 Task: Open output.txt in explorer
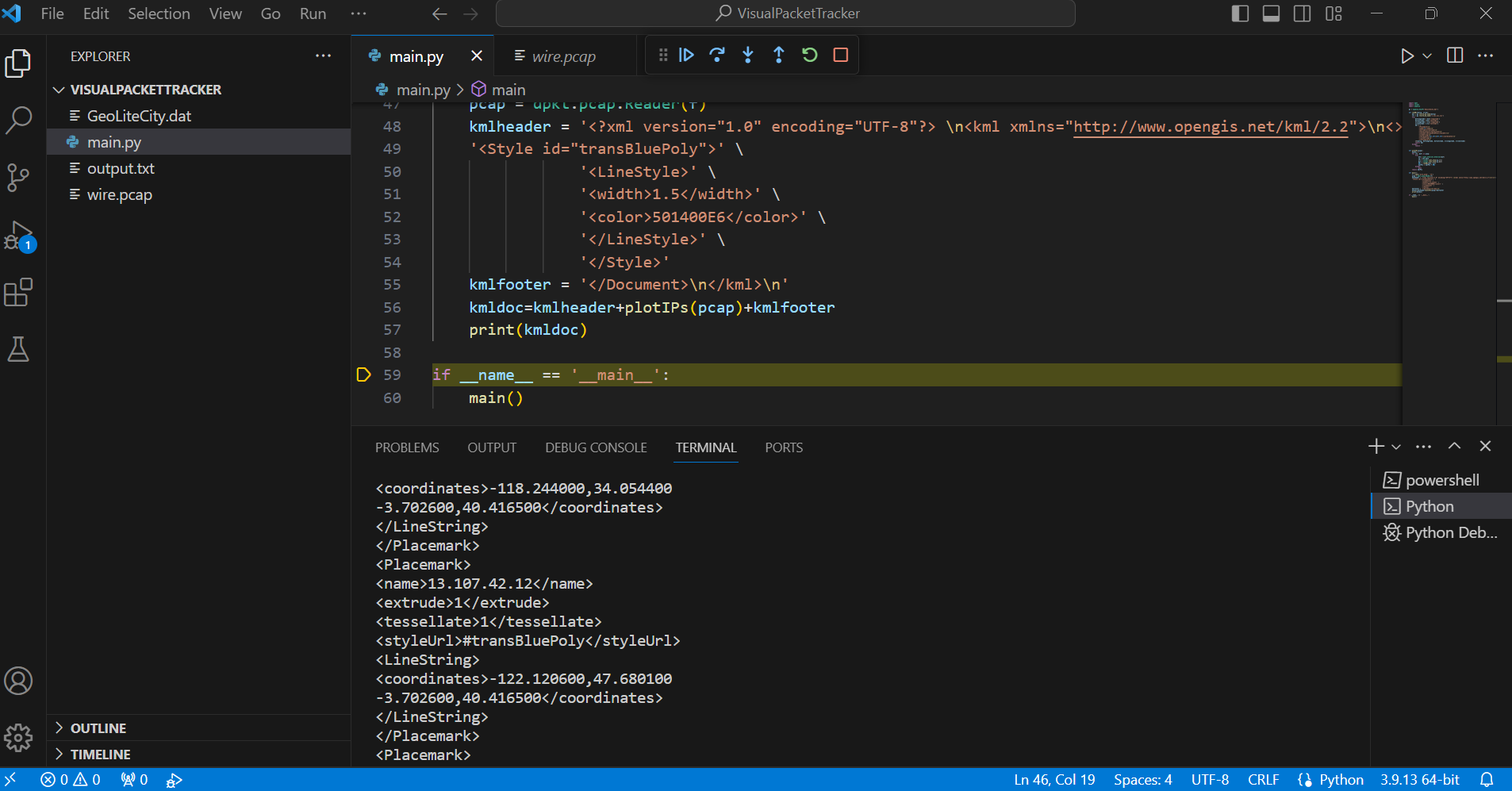(x=198, y=168)
